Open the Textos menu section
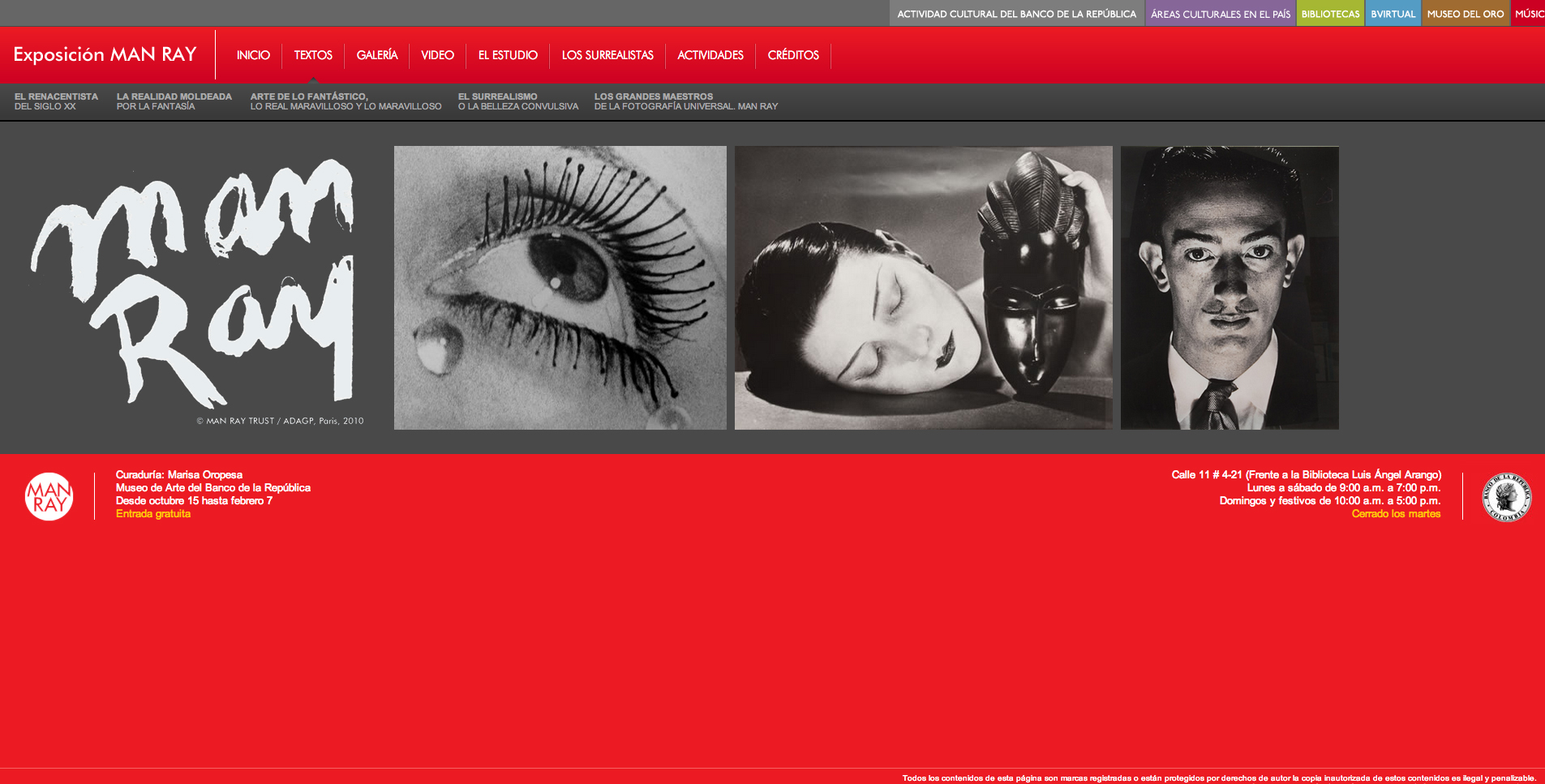 pos(313,55)
